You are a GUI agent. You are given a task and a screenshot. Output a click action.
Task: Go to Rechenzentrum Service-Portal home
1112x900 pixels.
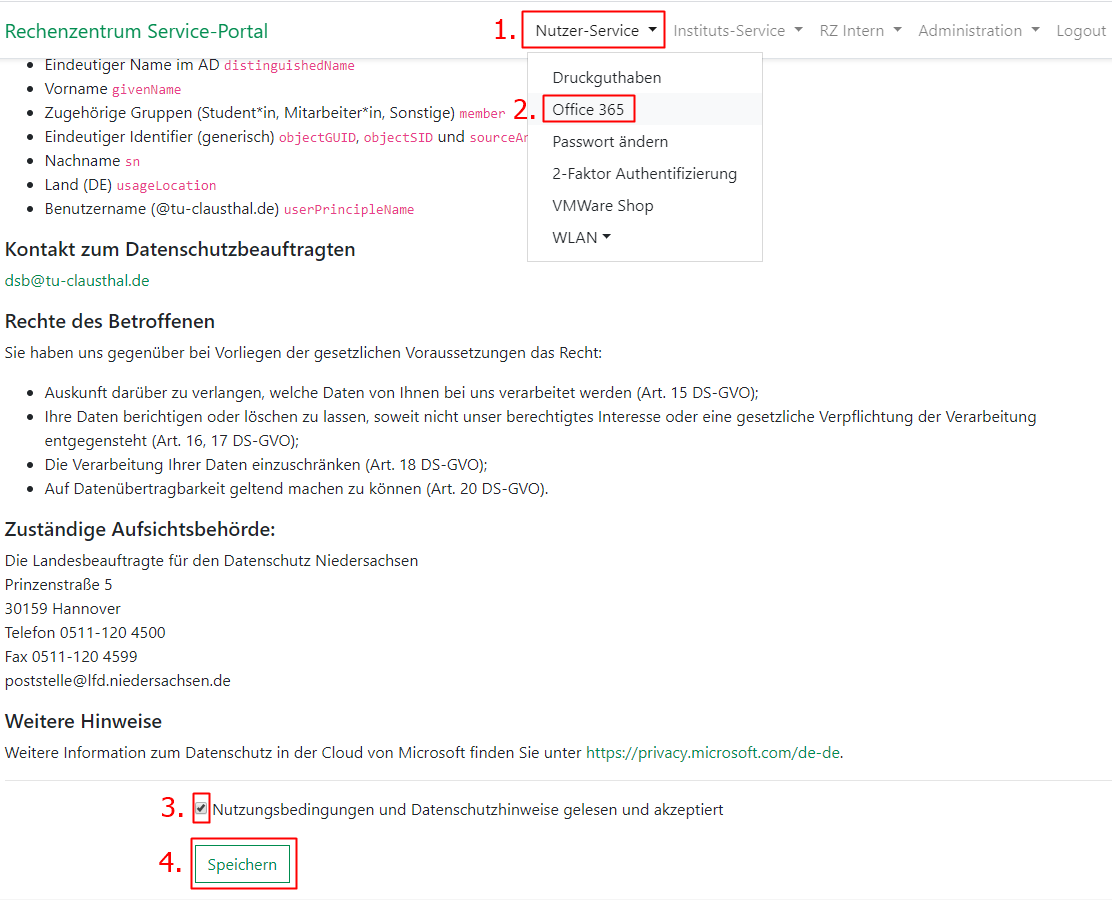[137, 31]
